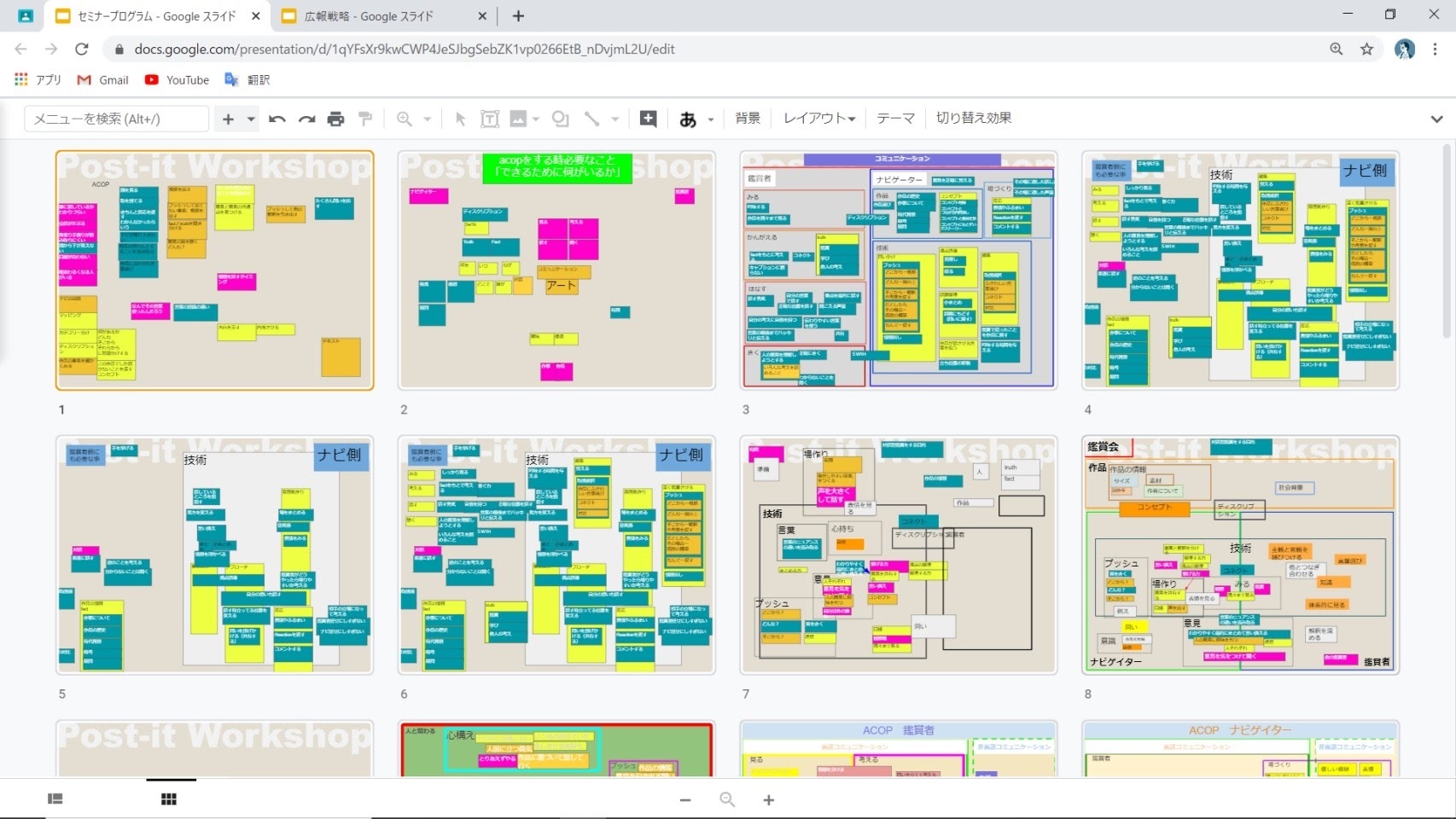The image size is (1456, 819).
Task: Click the 背景 button
Action: [x=748, y=118]
